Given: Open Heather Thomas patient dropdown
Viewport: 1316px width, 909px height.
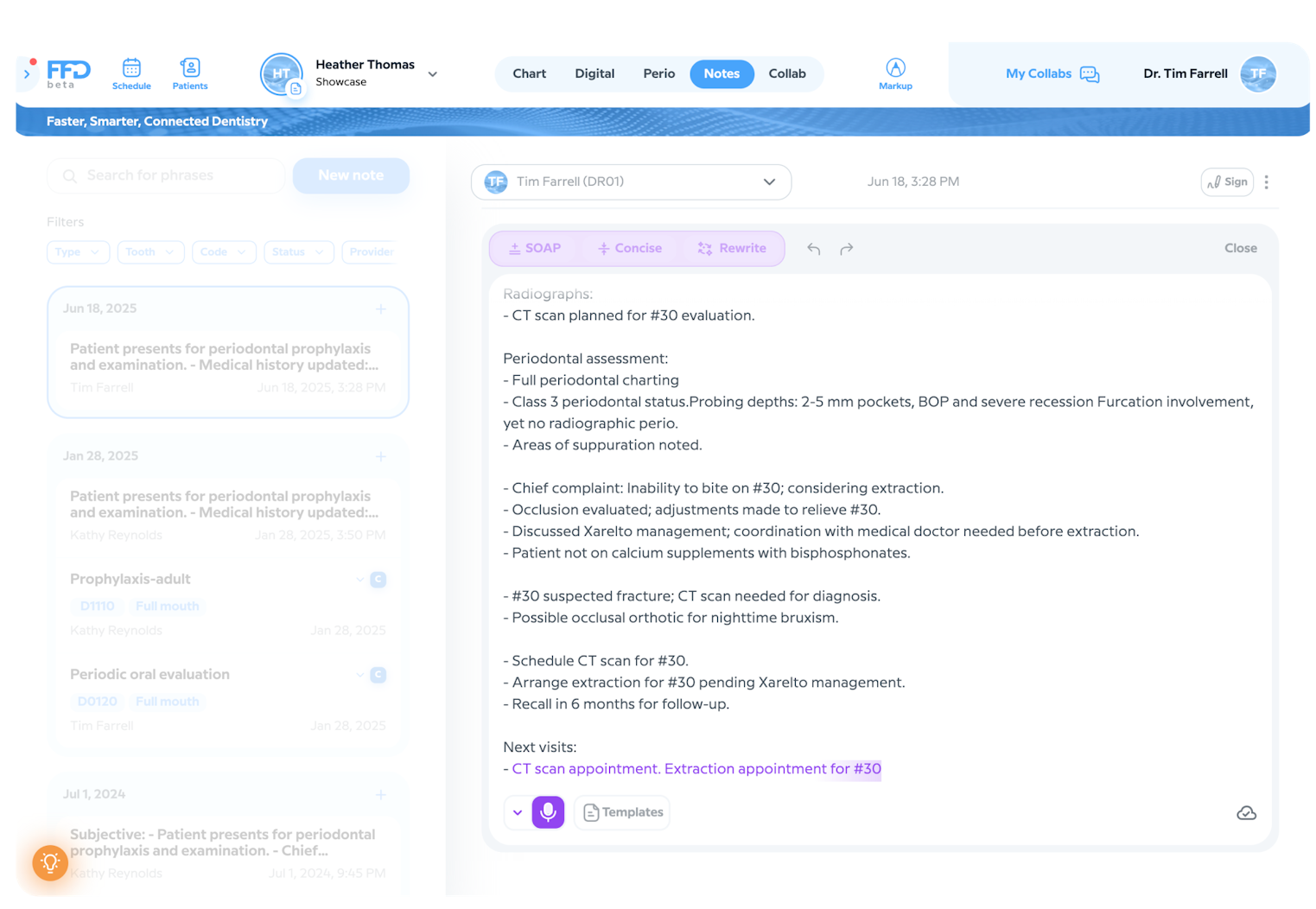Looking at the screenshot, I should click(x=433, y=74).
